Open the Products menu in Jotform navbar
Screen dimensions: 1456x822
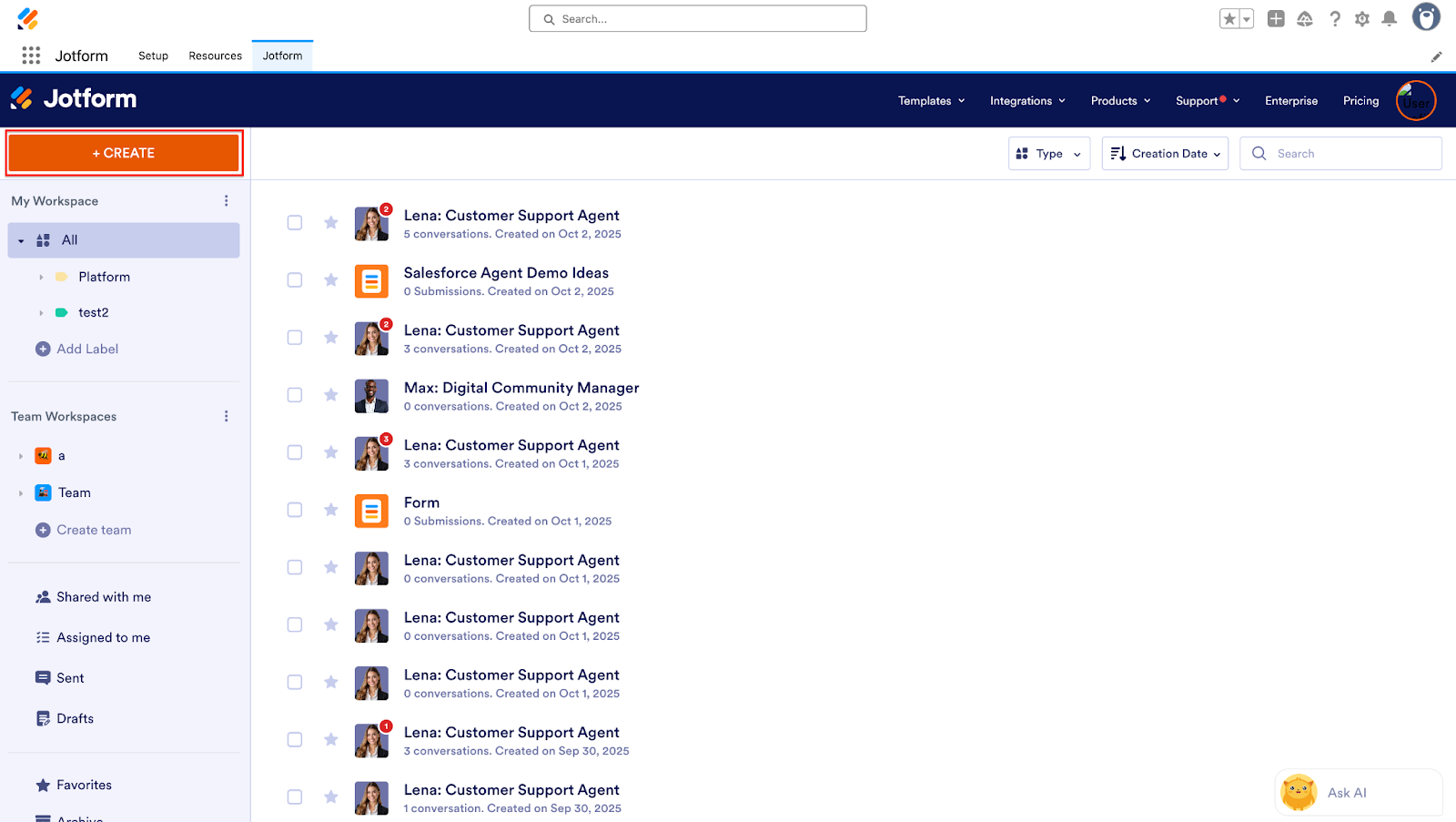pyautogui.click(x=1119, y=100)
